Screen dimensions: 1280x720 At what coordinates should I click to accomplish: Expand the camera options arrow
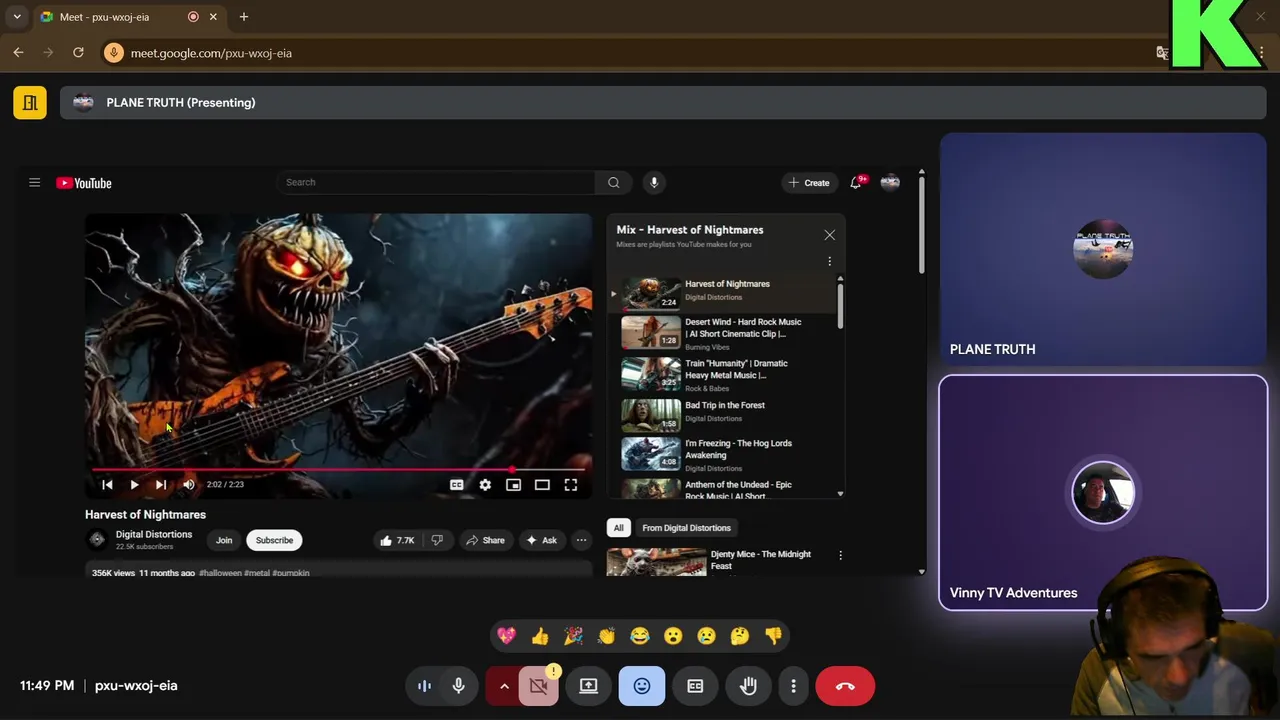504,686
